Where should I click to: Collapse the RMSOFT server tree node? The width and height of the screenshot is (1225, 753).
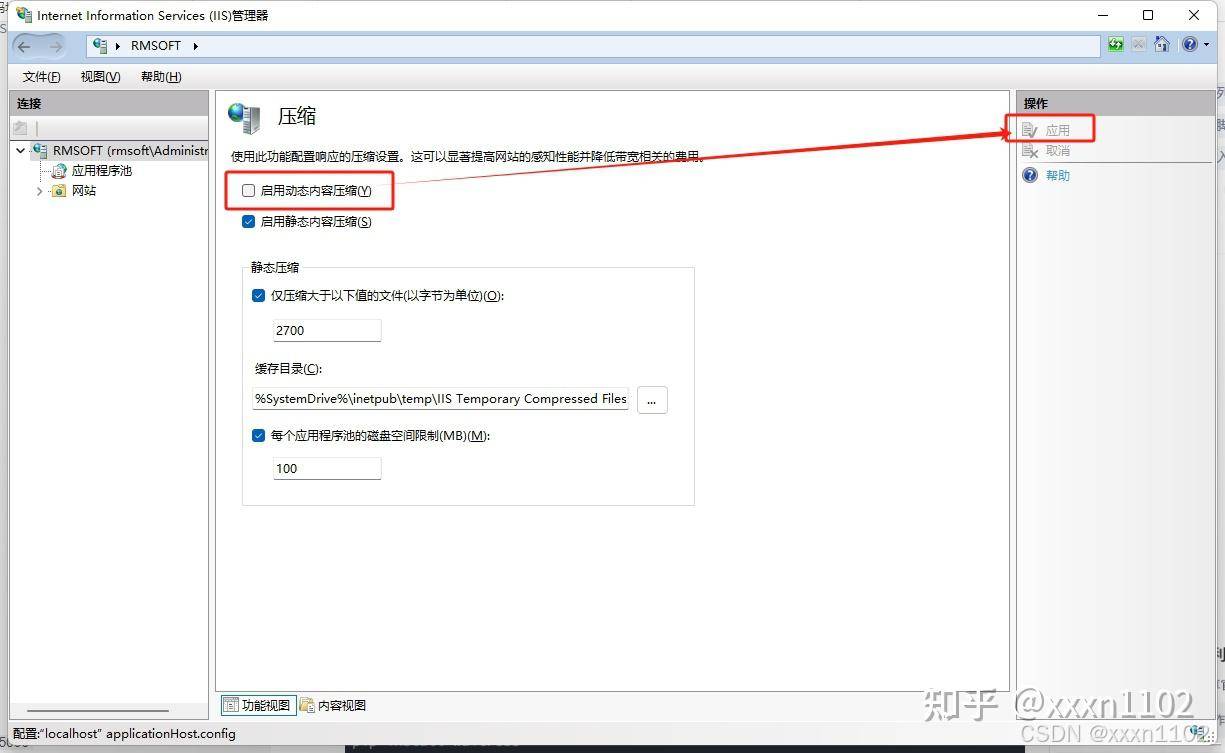point(21,151)
